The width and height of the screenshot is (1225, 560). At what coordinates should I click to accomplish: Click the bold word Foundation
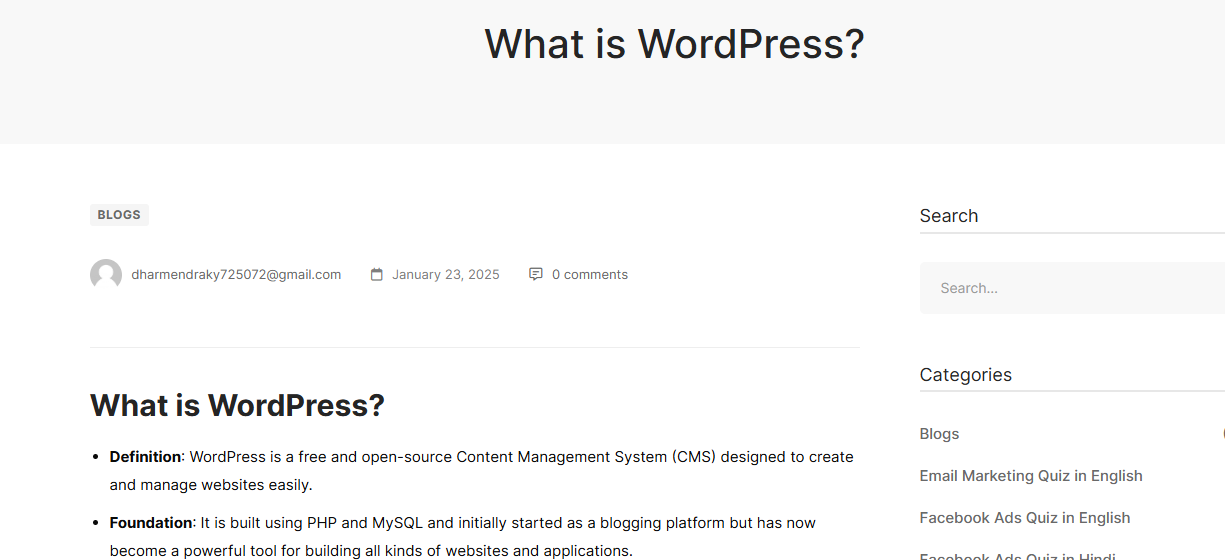pos(151,523)
